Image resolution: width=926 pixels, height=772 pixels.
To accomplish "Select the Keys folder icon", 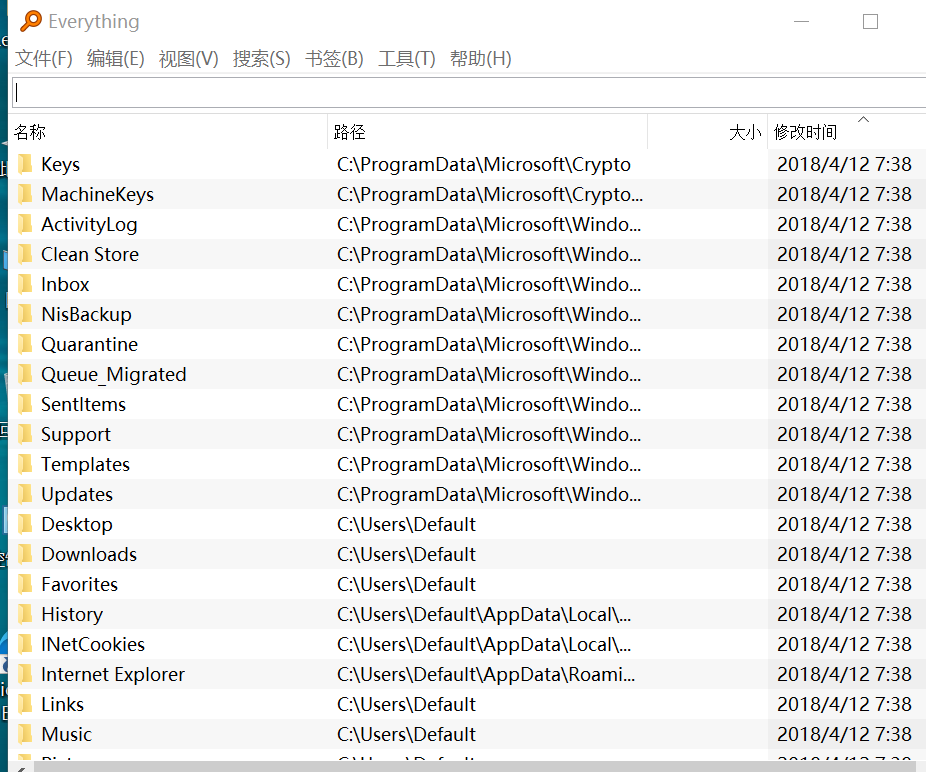I will coord(25,165).
